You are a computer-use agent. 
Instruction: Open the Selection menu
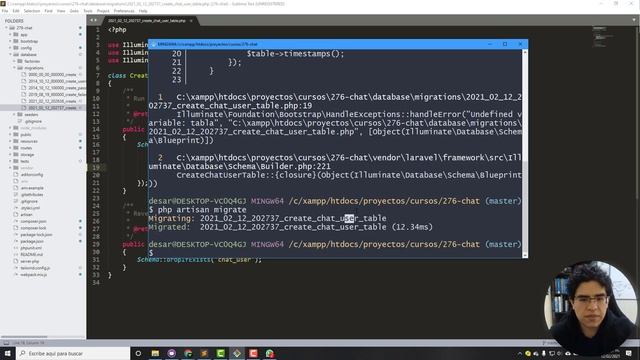[x=32, y=11]
